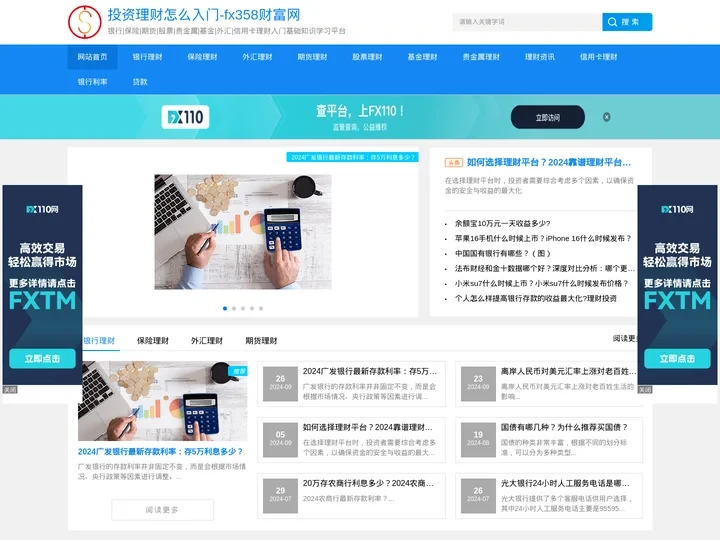Click the 19 2024-08 date badge
This screenshot has width=720, height=540.
[x=478, y=439]
